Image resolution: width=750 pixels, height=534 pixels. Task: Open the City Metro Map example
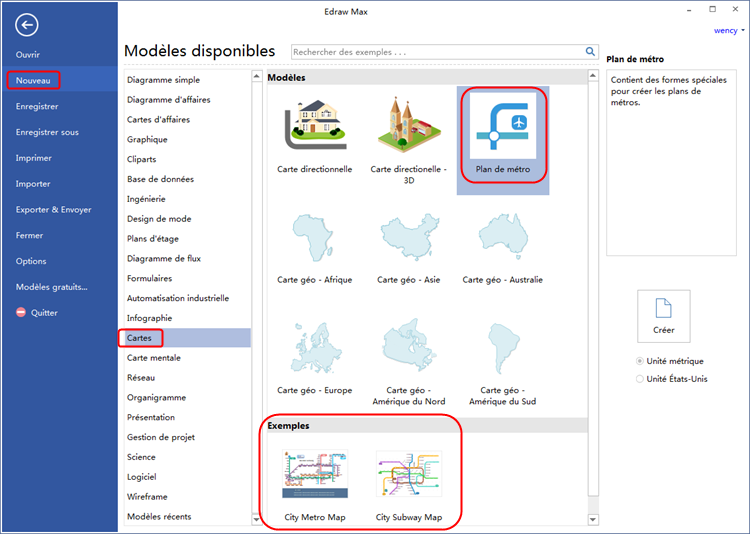click(x=315, y=485)
